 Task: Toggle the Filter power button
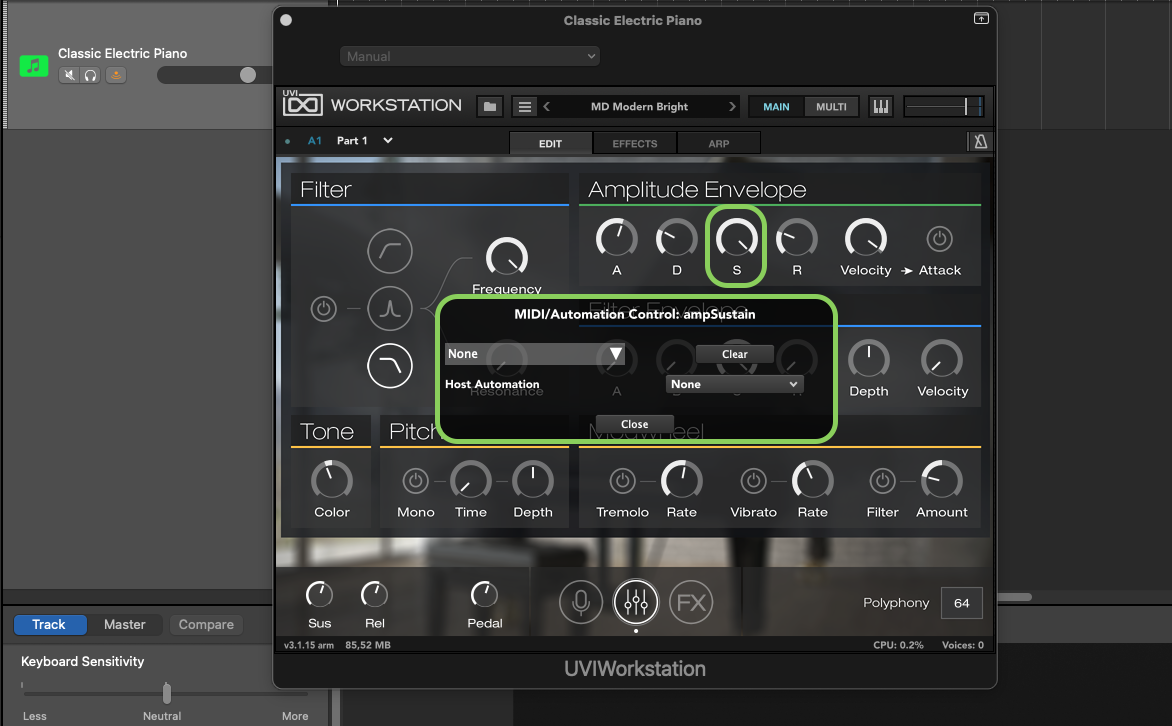point(323,309)
